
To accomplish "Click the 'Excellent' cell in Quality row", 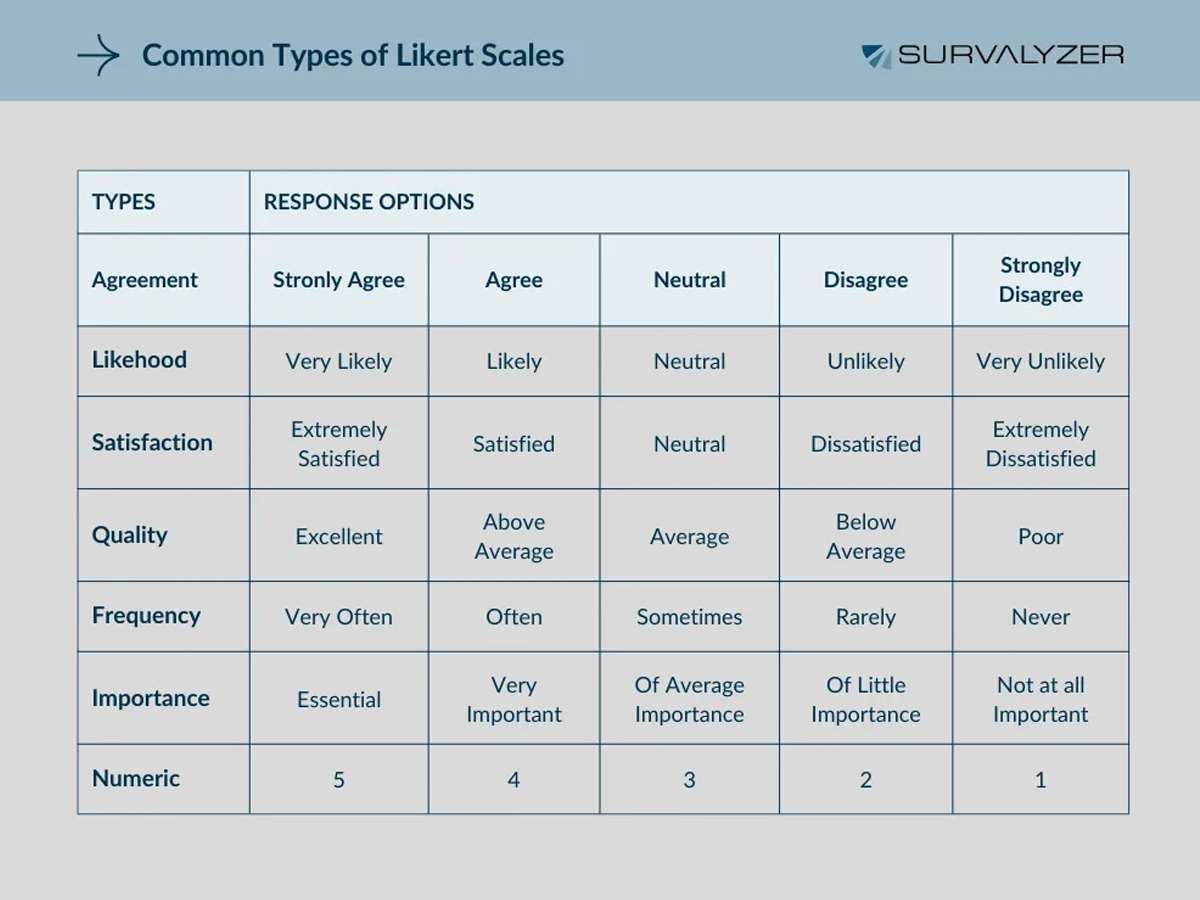I will (339, 537).
